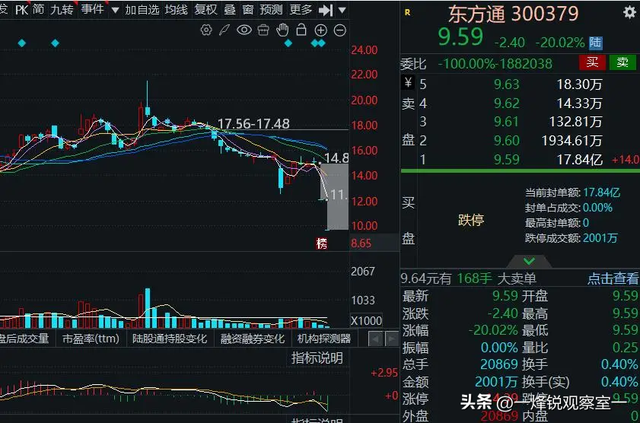Click the first cyan diamond event marker
Screen dimensions: 640x423
22,43
